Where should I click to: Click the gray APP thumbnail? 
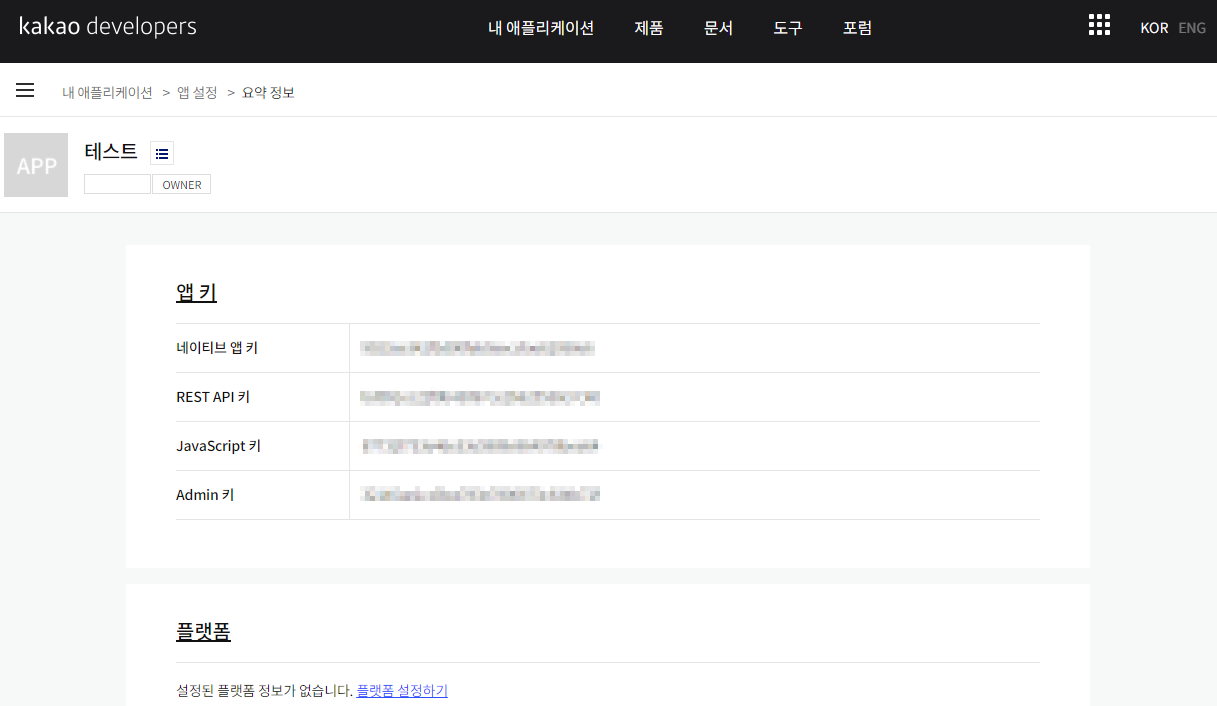click(36, 165)
